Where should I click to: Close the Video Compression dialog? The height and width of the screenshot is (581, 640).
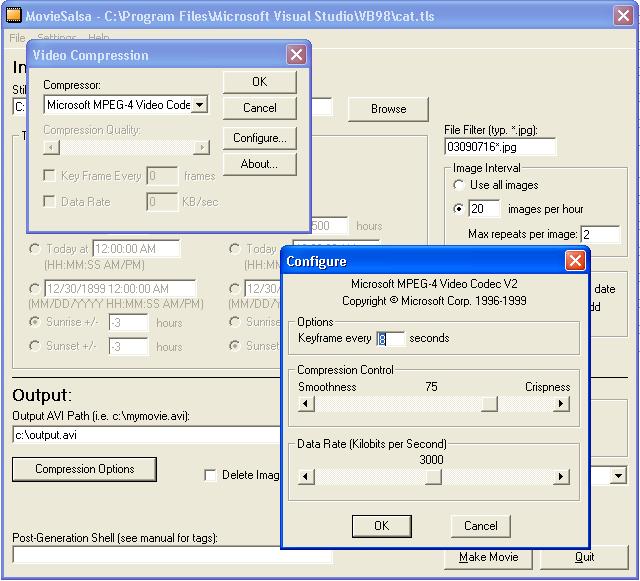(296, 55)
